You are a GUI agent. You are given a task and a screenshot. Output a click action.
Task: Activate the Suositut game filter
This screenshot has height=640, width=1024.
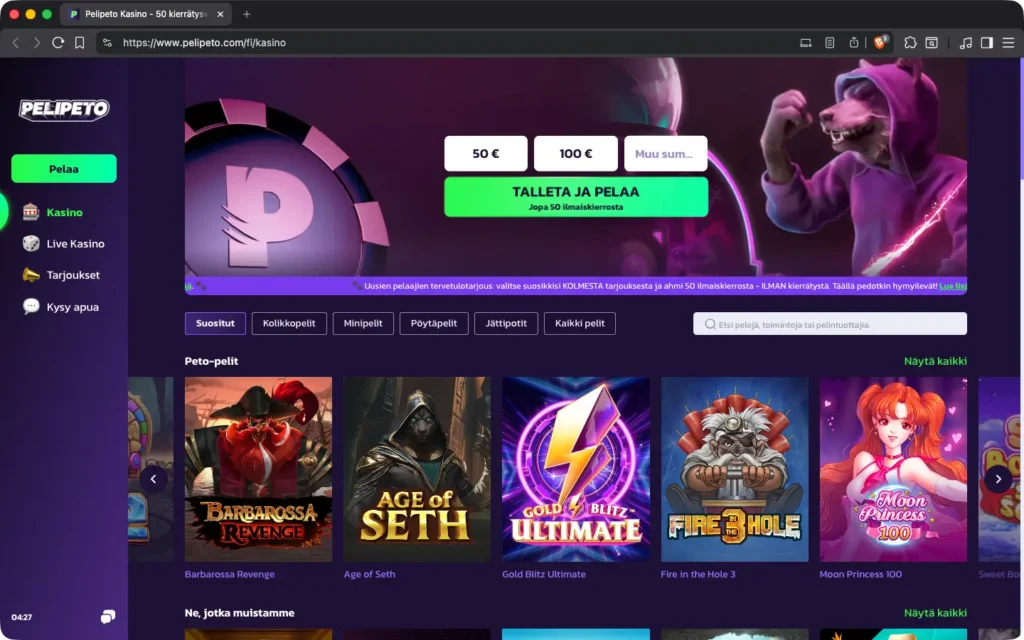(215, 324)
